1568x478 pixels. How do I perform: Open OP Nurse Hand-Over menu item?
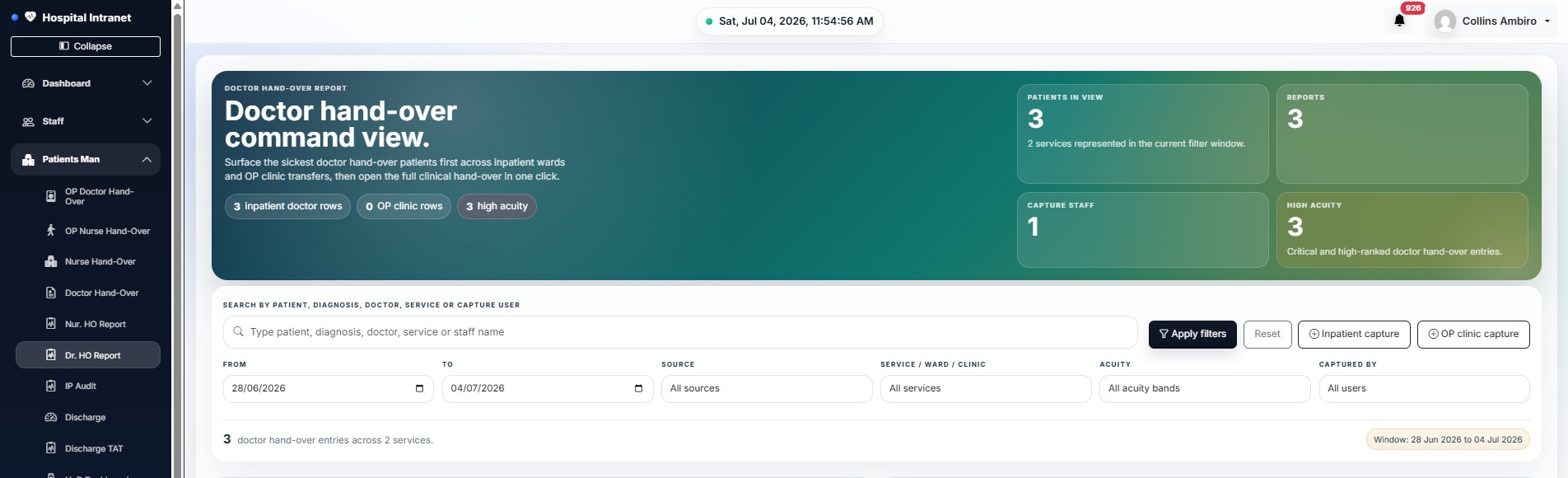click(x=88, y=231)
